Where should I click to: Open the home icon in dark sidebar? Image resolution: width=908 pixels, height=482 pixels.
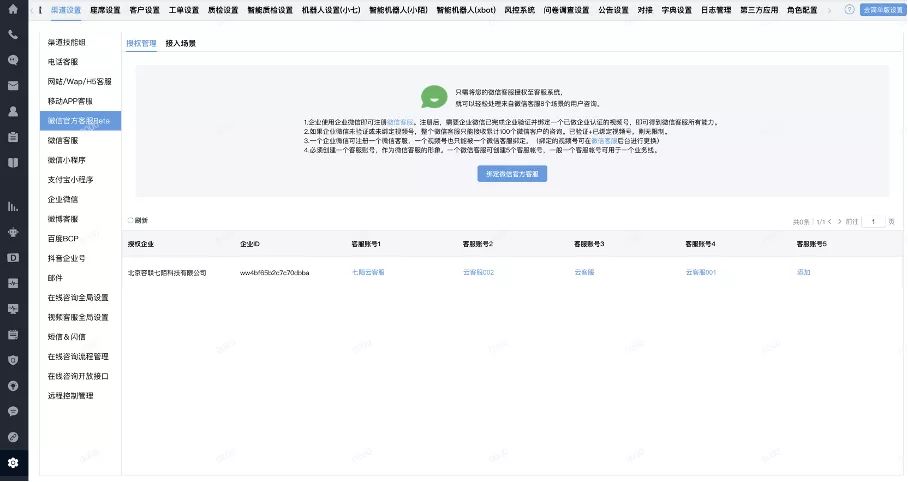13,9
